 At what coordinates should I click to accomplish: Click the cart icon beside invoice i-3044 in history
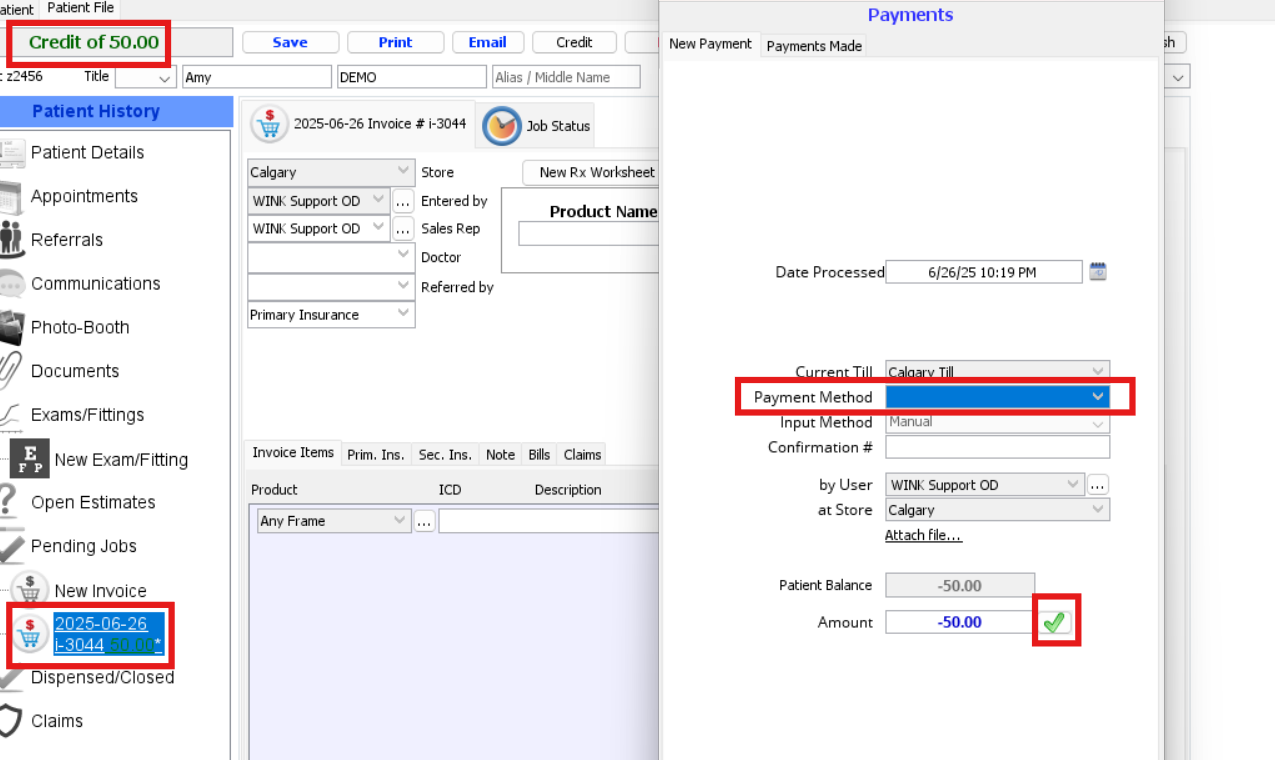[x=30, y=634]
